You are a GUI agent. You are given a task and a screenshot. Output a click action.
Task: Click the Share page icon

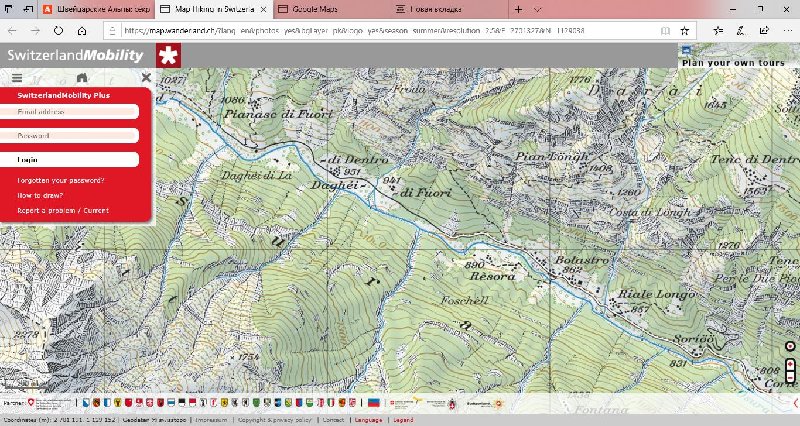coord(764,31)
